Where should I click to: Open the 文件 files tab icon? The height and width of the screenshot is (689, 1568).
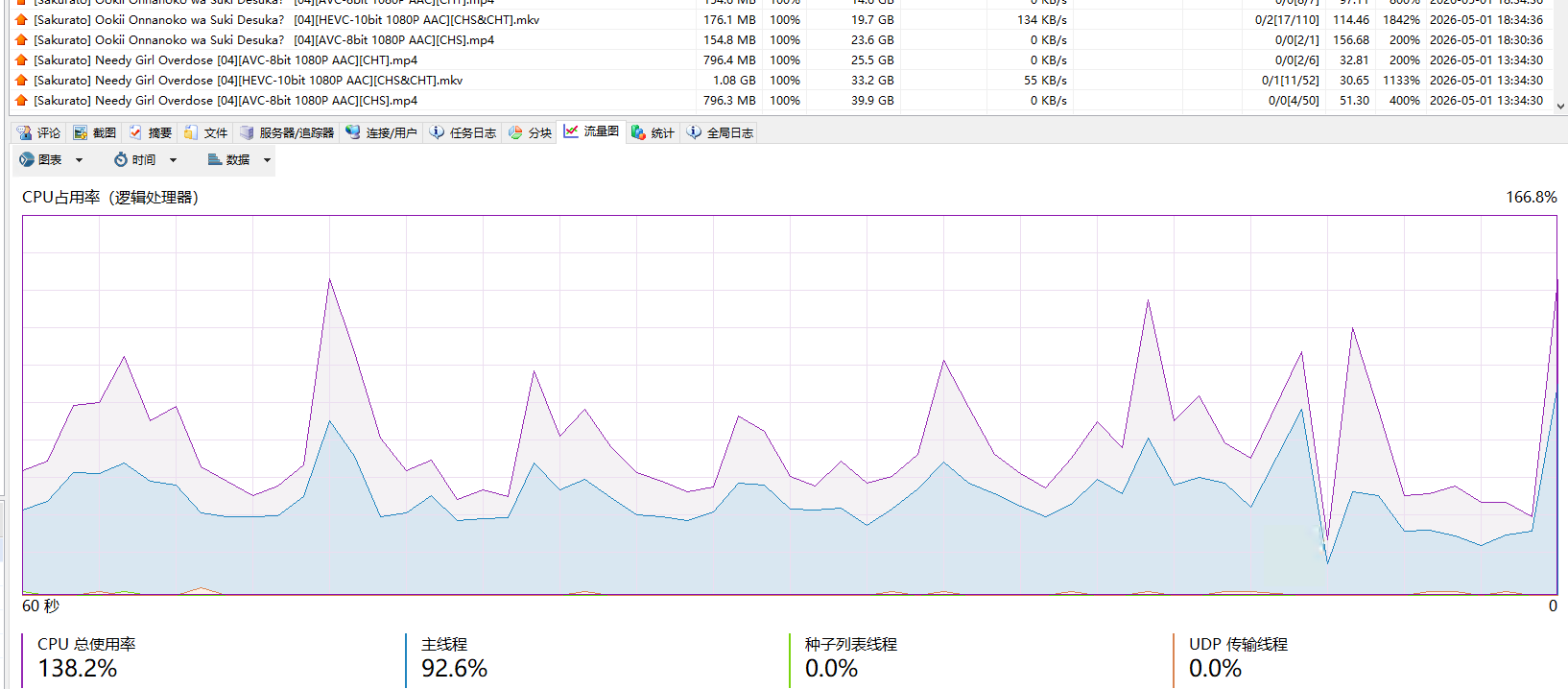point(191,132)
